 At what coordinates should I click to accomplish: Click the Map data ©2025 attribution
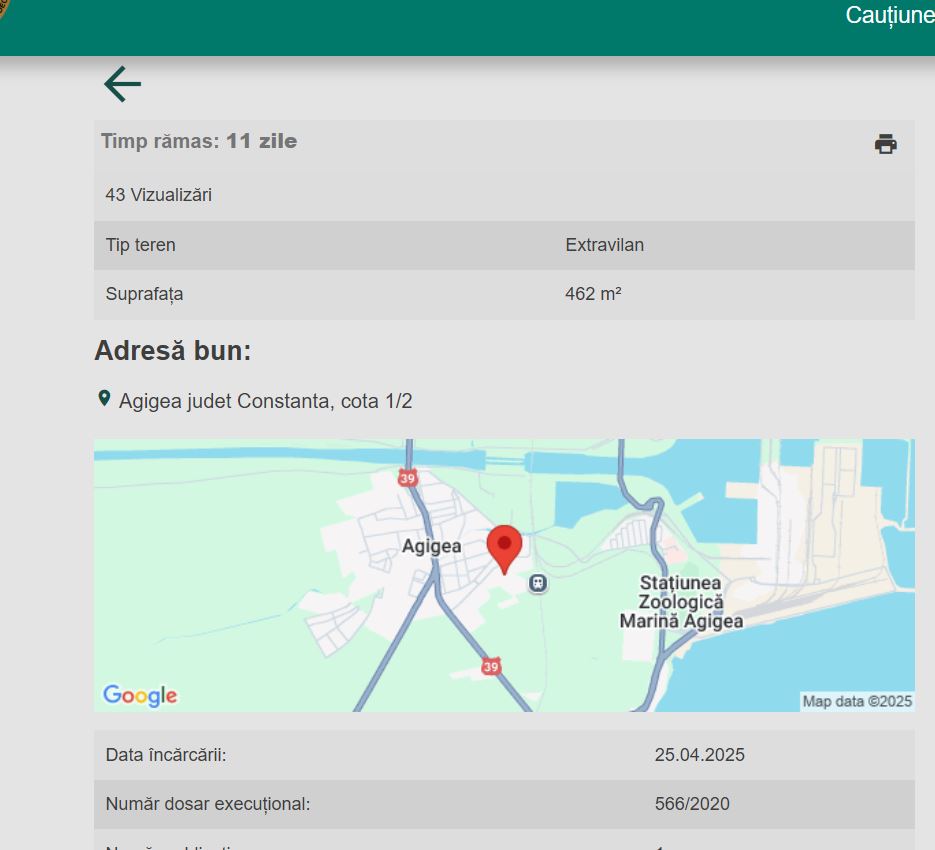pyautogui.click(x=857, y=701)
